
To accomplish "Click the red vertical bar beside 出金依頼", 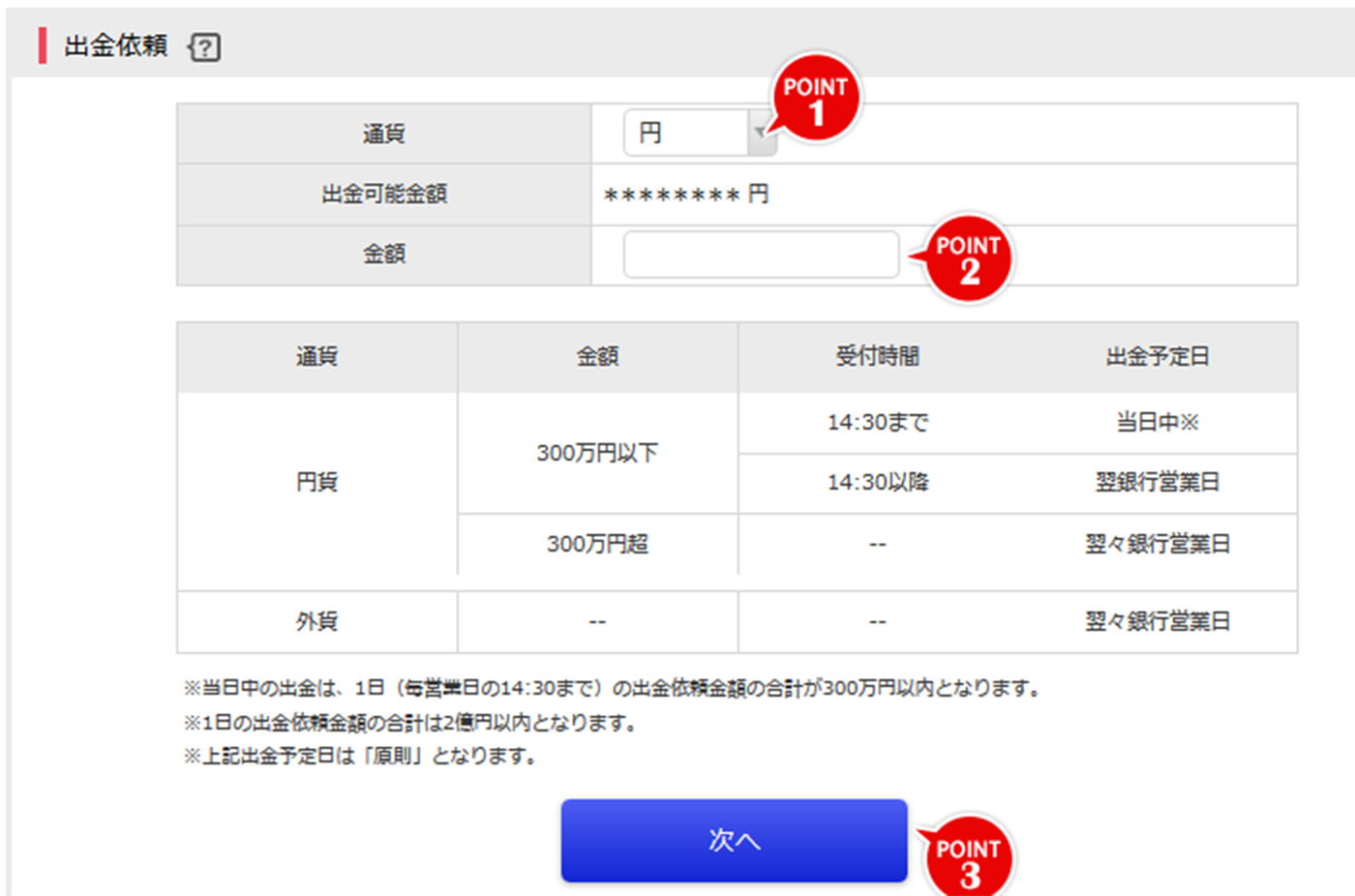I will pyautogui.click(x=41, y=45).
